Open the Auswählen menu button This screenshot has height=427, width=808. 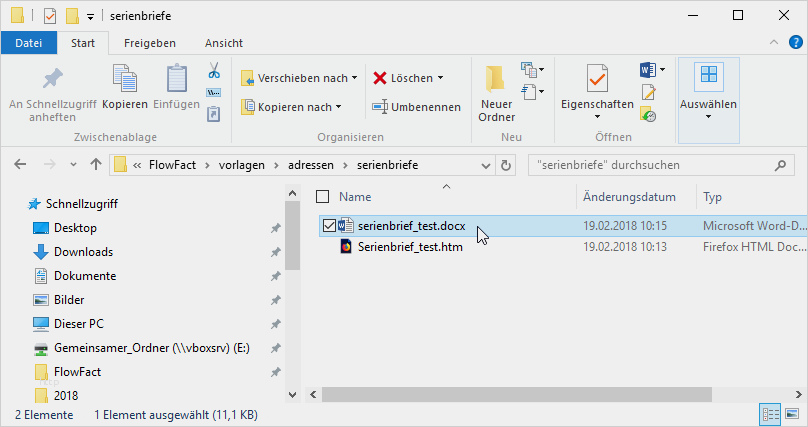pos(709,100)
